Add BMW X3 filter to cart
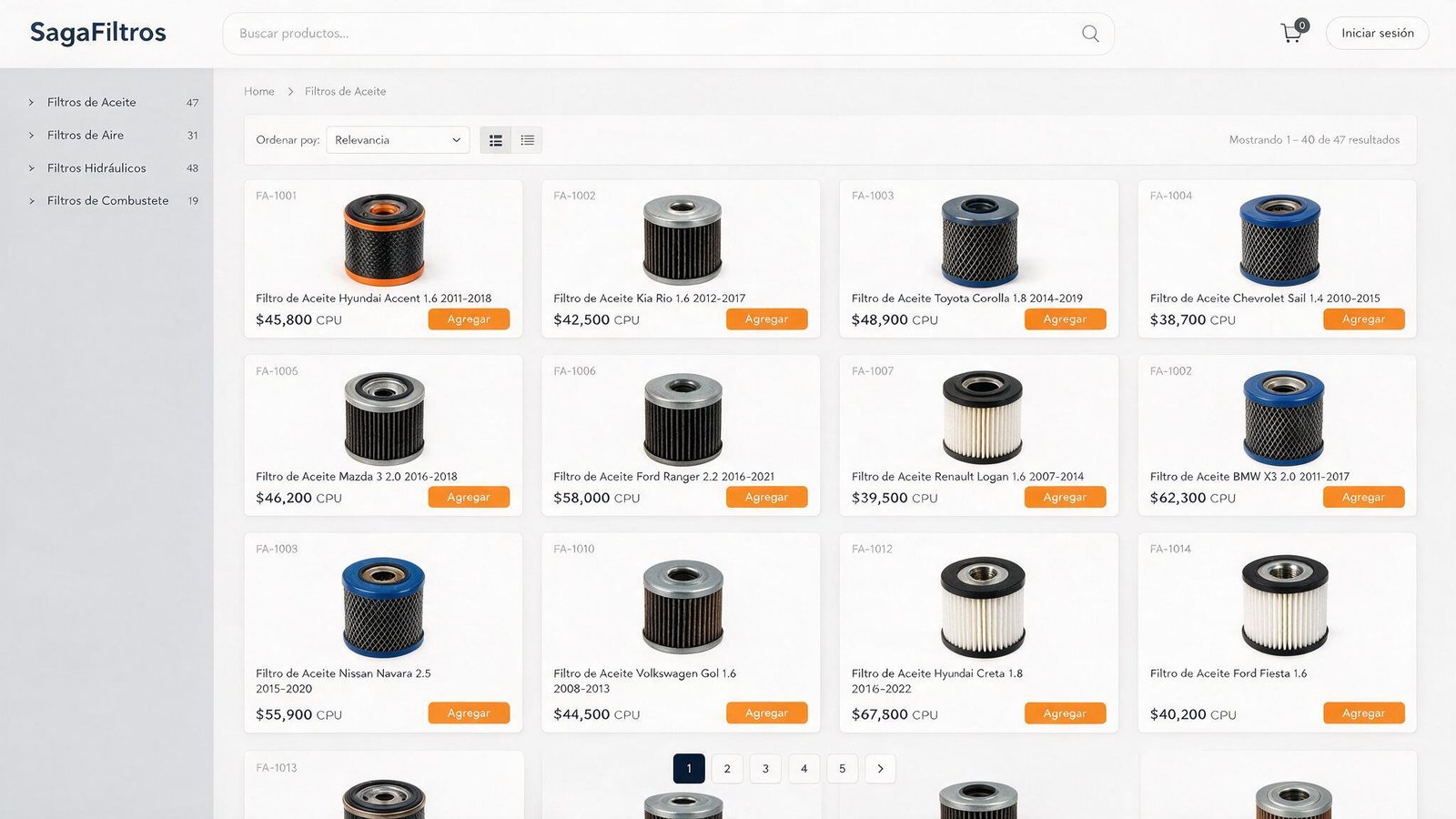 point(1363,497)
